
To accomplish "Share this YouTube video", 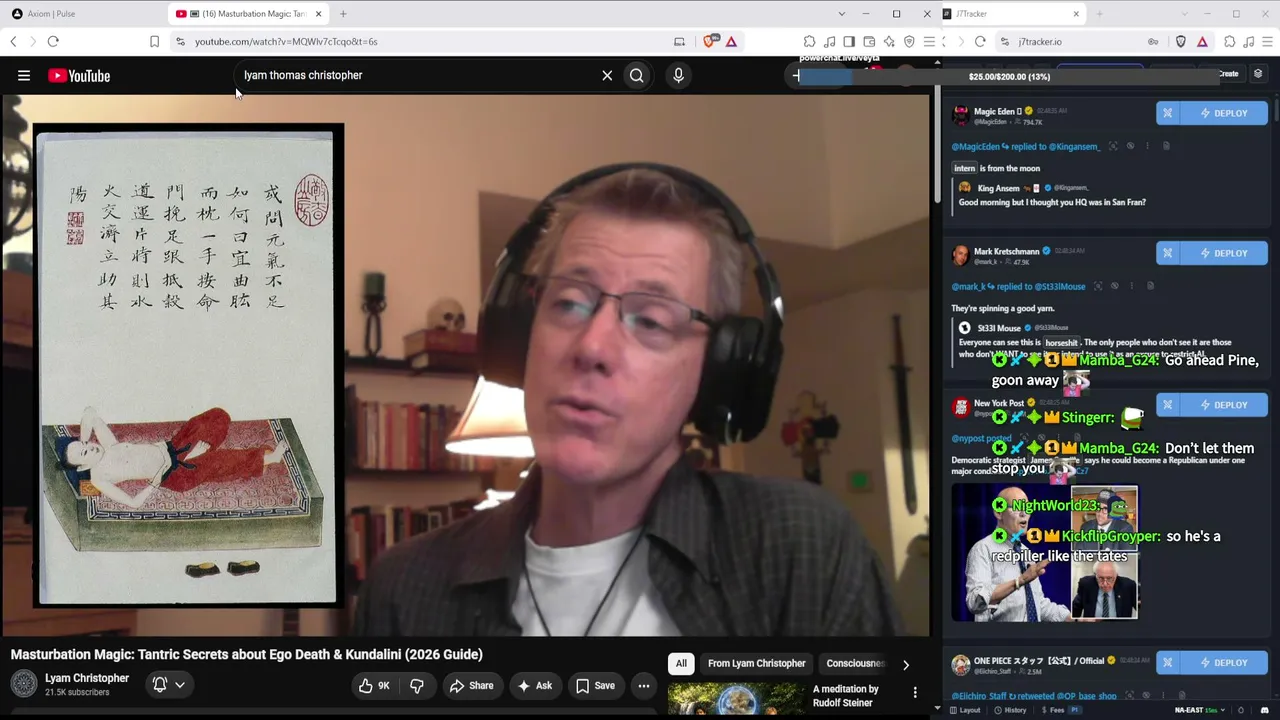I will (x=471, y=686).
